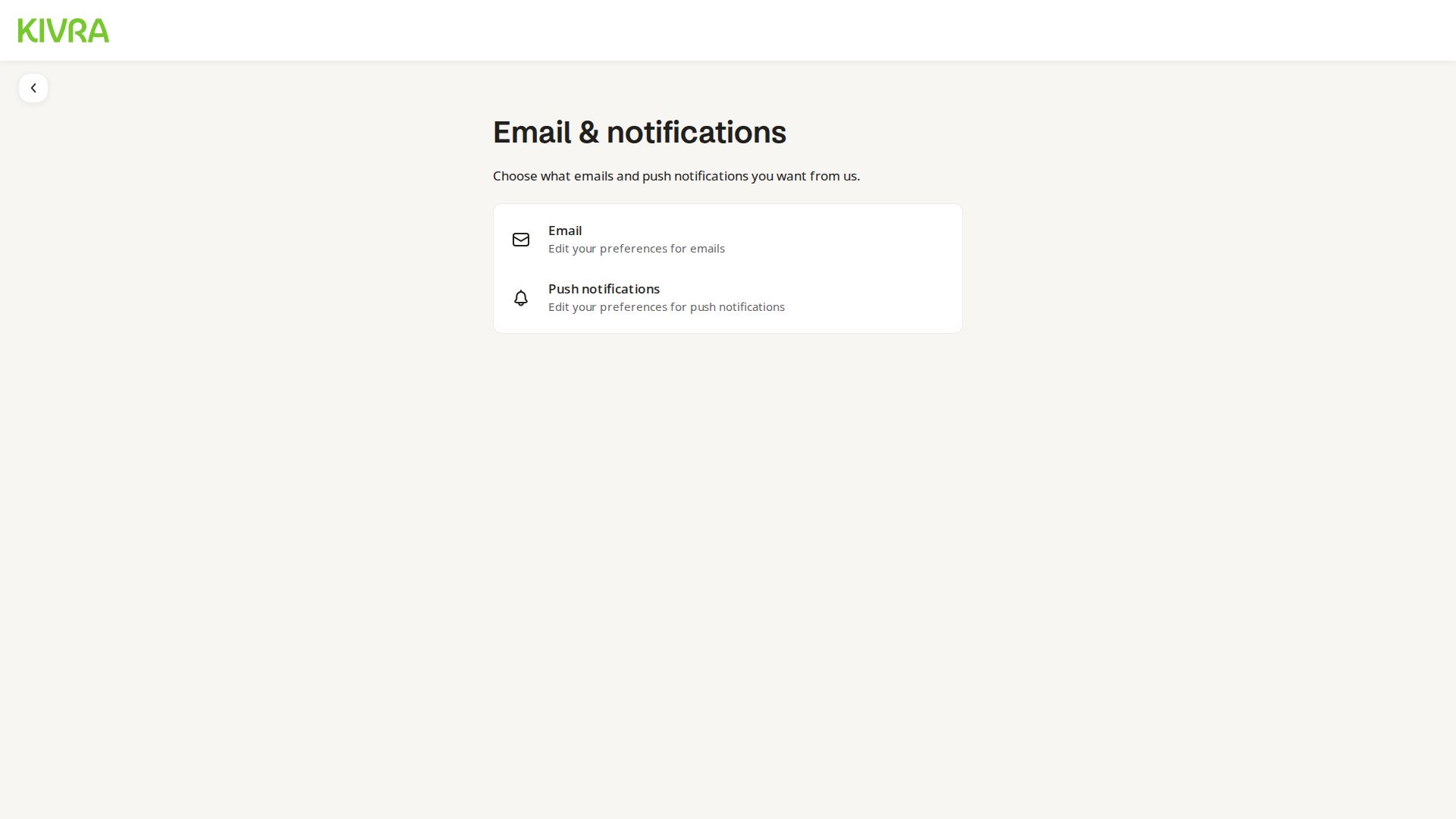This screenshot has height=819, width=1456.
Task: Select the bold "Email" title text
Action: [x=565, y=231]
